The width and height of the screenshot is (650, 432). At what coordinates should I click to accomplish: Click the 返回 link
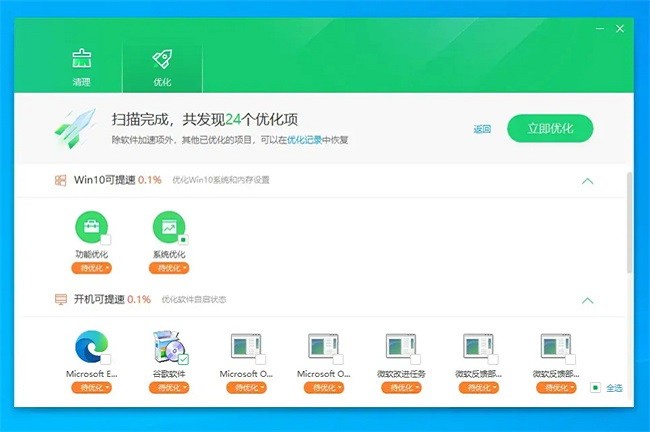tap(482, 129)
